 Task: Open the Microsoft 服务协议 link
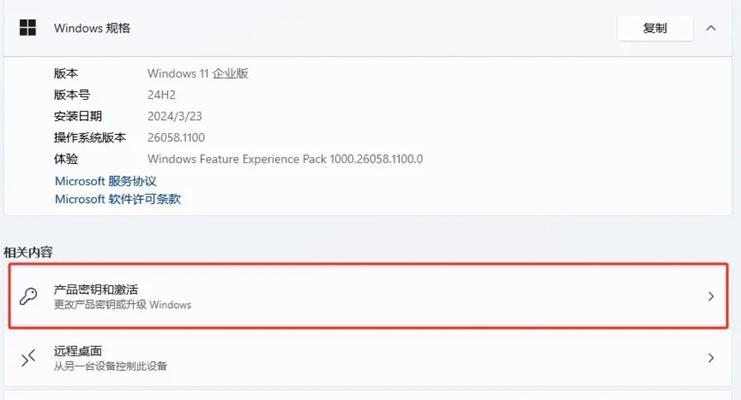pyautogui.click(x=105, y=181)
